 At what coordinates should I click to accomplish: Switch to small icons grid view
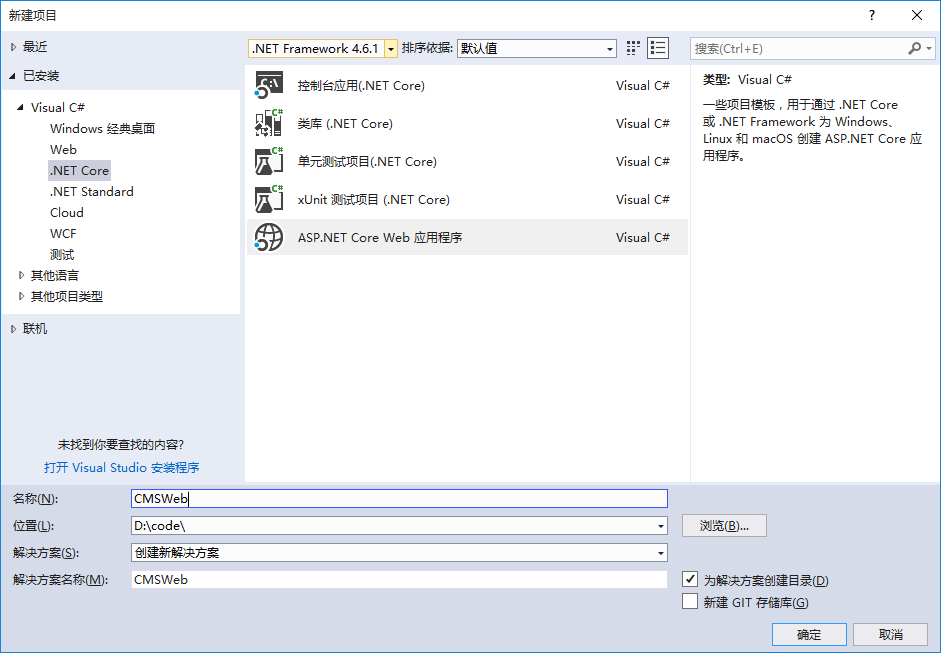tap(633, 48)
